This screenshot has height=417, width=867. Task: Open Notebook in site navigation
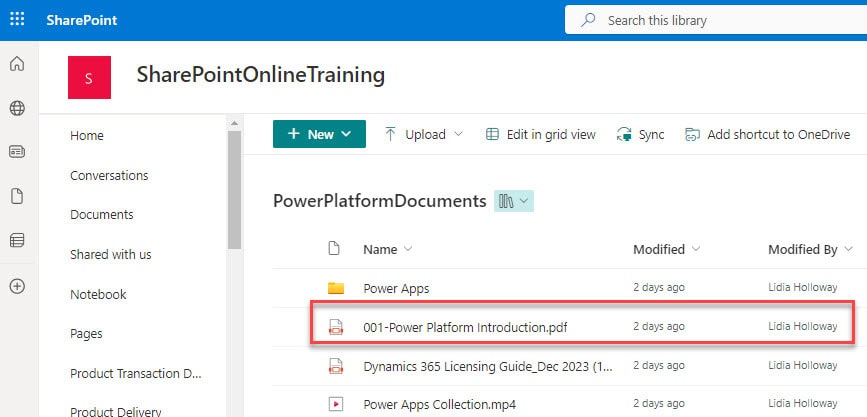(x=98, y=294)
